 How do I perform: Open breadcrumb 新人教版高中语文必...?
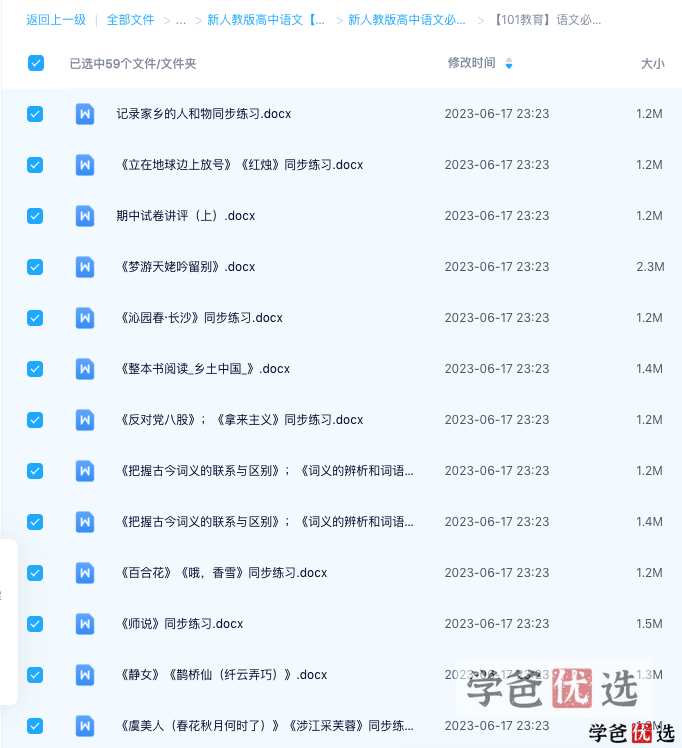406,20
